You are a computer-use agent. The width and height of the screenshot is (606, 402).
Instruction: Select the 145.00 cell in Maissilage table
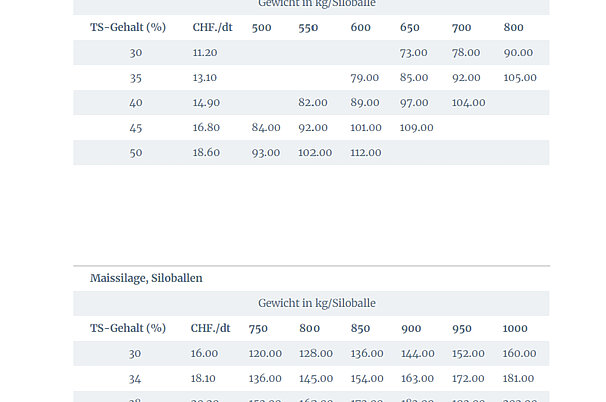(x=315, y=378)
